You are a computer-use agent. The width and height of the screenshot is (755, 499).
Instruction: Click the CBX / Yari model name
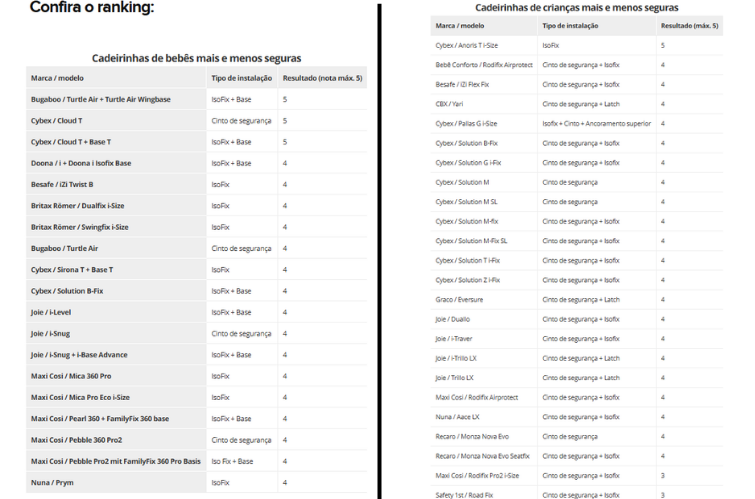tap(449, 104)
